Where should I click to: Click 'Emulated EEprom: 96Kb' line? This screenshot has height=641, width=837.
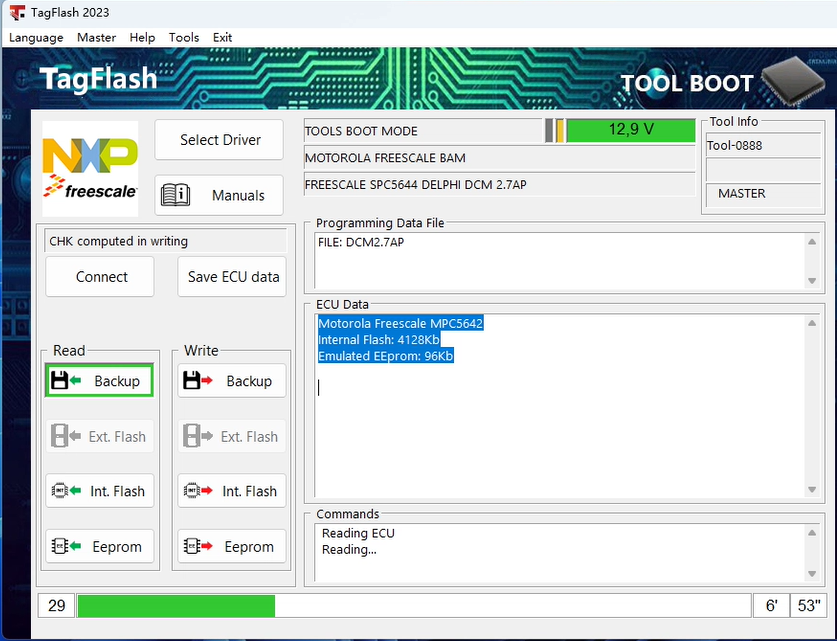pyautogui.click(x=385, y=356)
